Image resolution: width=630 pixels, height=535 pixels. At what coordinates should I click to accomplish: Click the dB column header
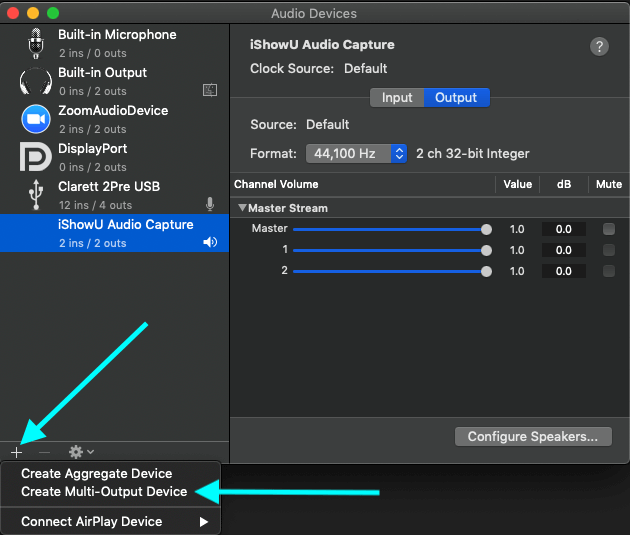[564, 184]
